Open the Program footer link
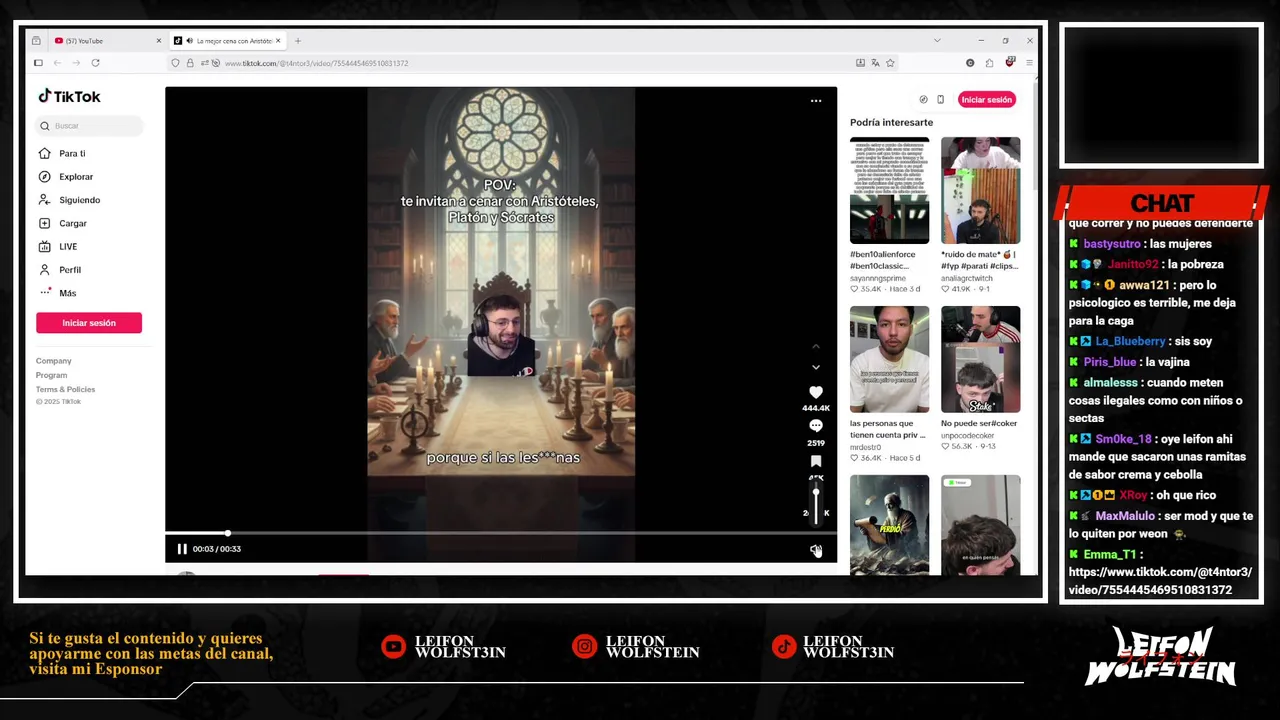 (52, 375)
